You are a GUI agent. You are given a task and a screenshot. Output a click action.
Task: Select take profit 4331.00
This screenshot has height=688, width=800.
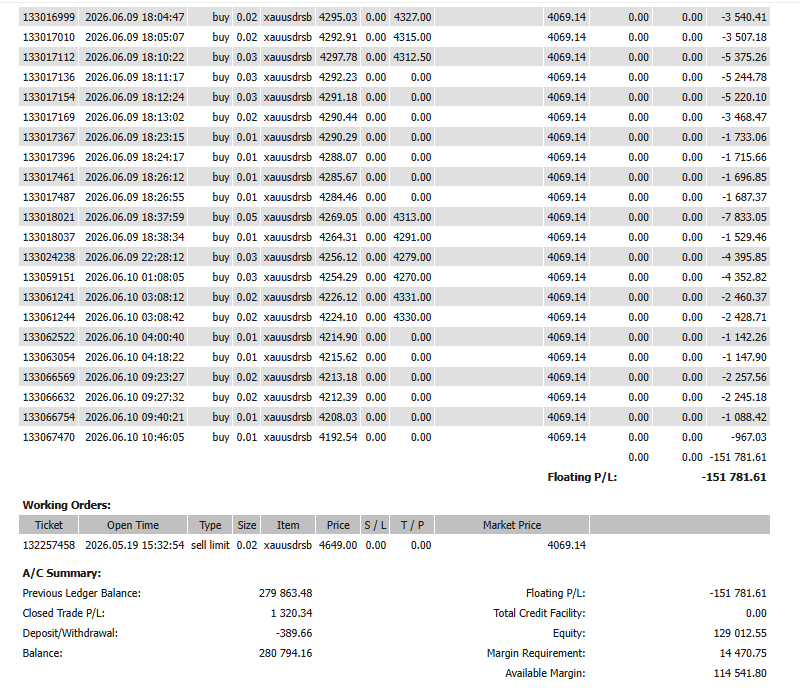(412, 297)
